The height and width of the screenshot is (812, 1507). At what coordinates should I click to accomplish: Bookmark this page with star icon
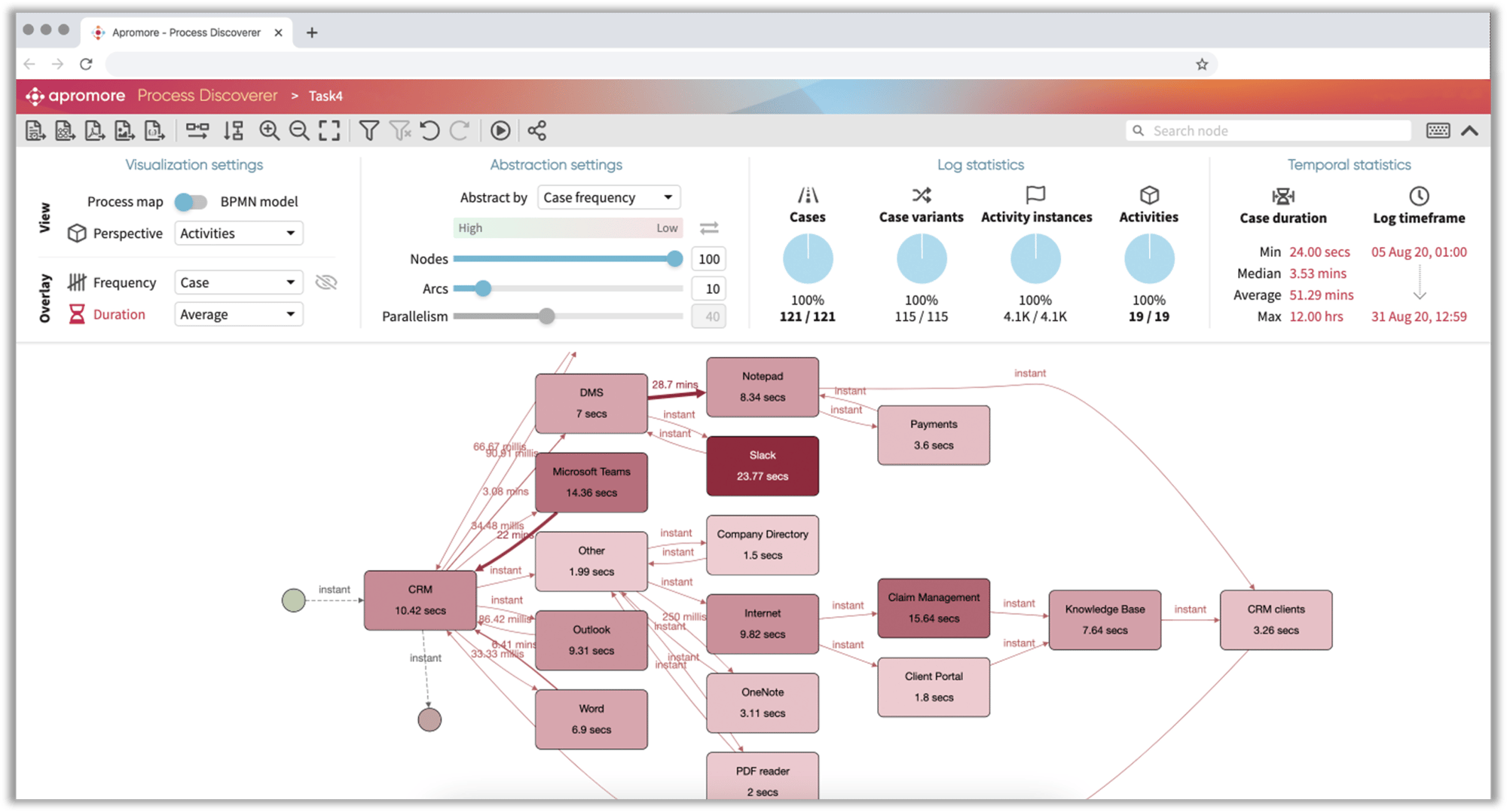[x=1202, y=64]
